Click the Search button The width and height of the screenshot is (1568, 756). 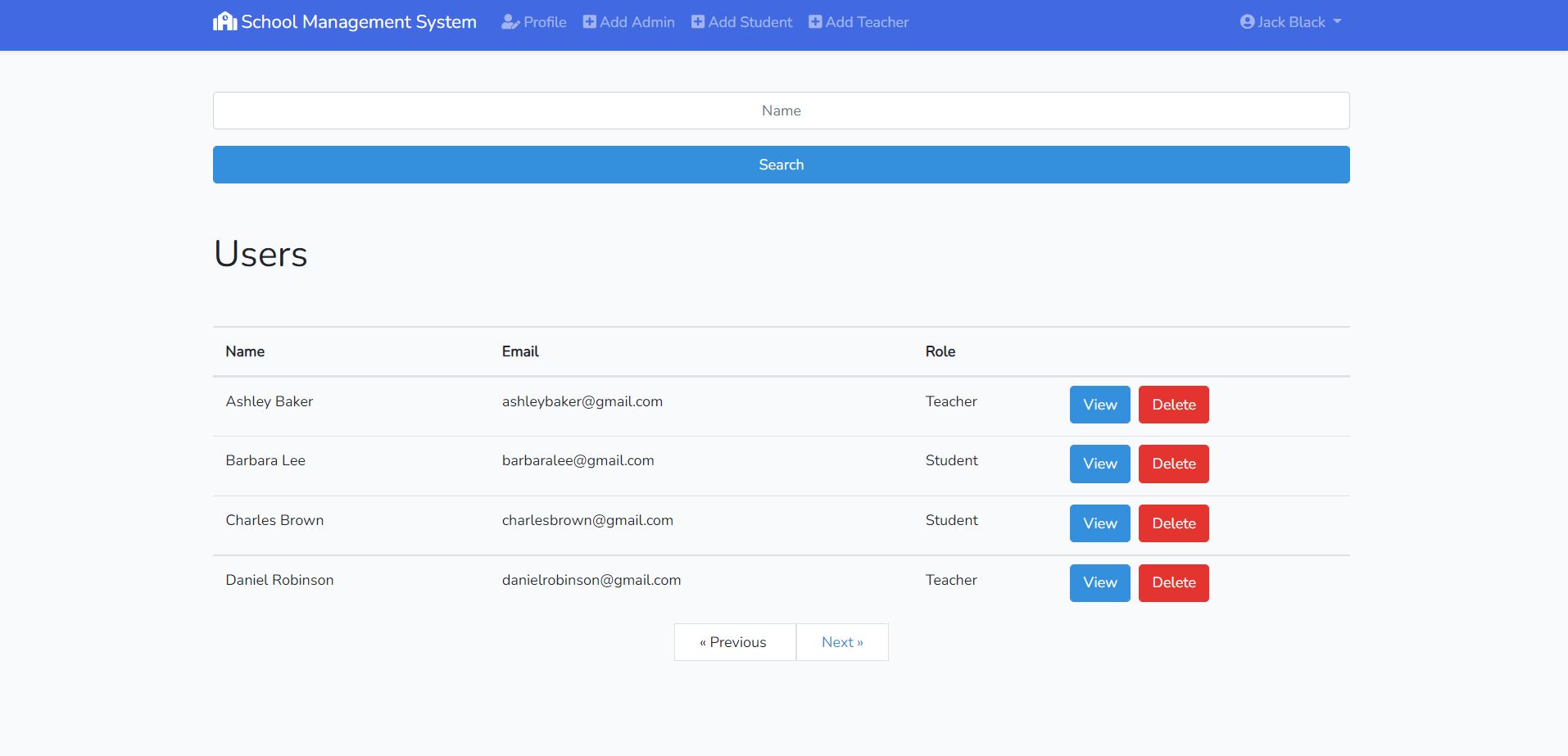click(780, 164)
